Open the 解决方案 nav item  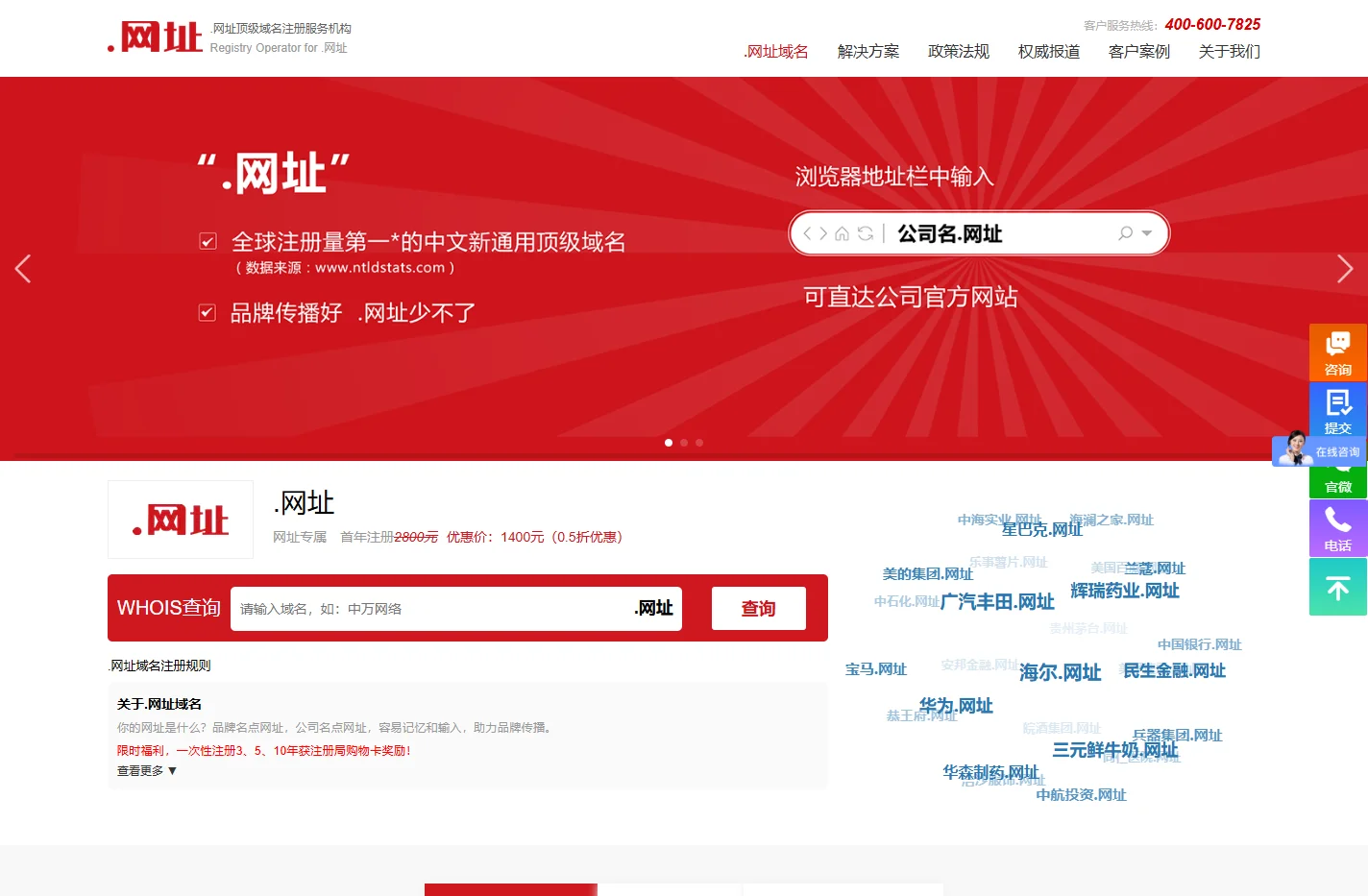(868, 52)
